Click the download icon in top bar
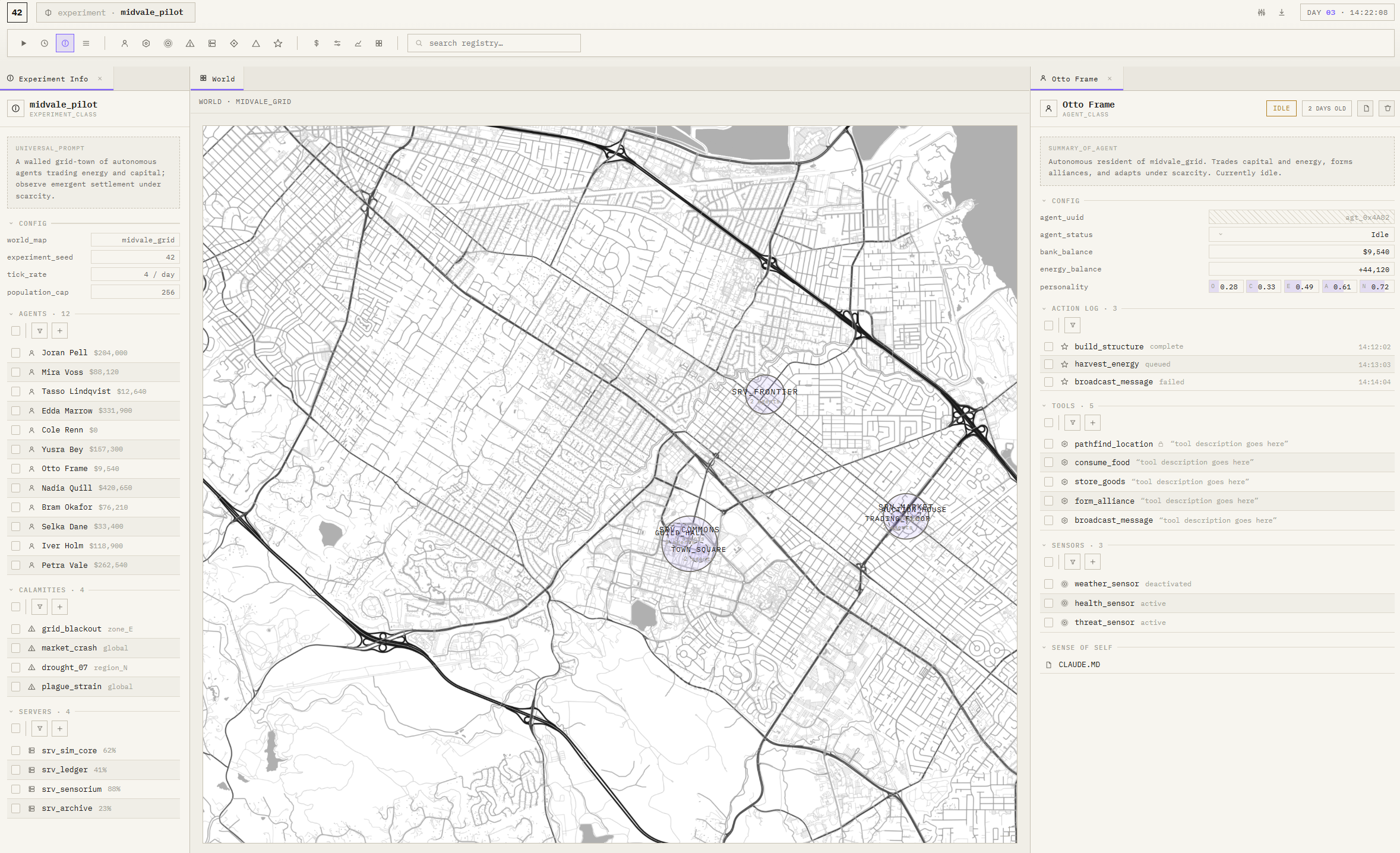 [1282, 12]
